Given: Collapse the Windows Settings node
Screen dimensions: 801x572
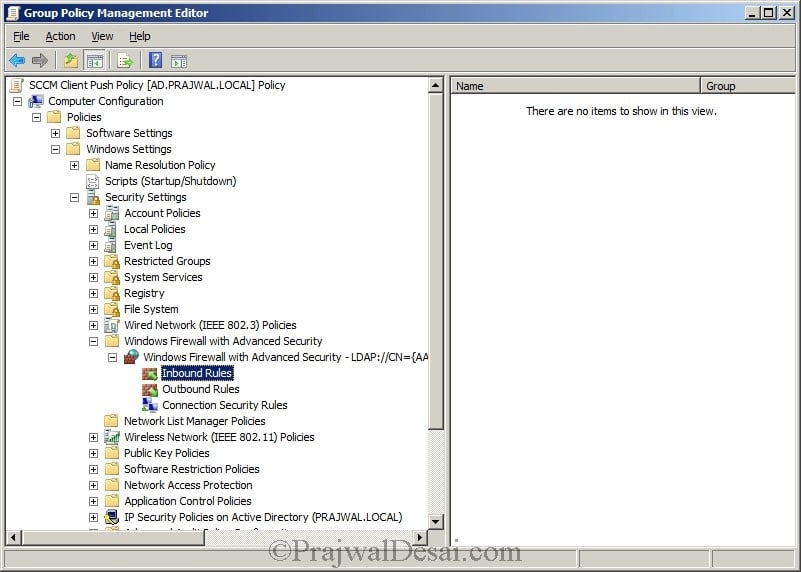Looking at the screenshot, I should tap(55, 149).
